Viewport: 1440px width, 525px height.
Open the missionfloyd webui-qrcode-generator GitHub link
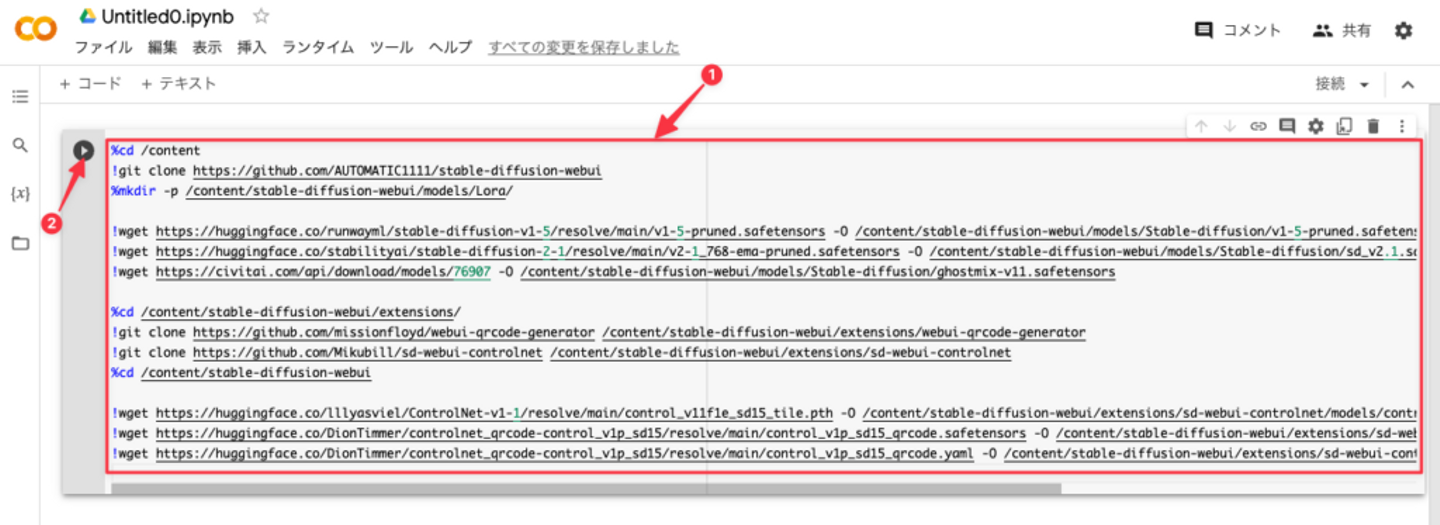point(394,332)
